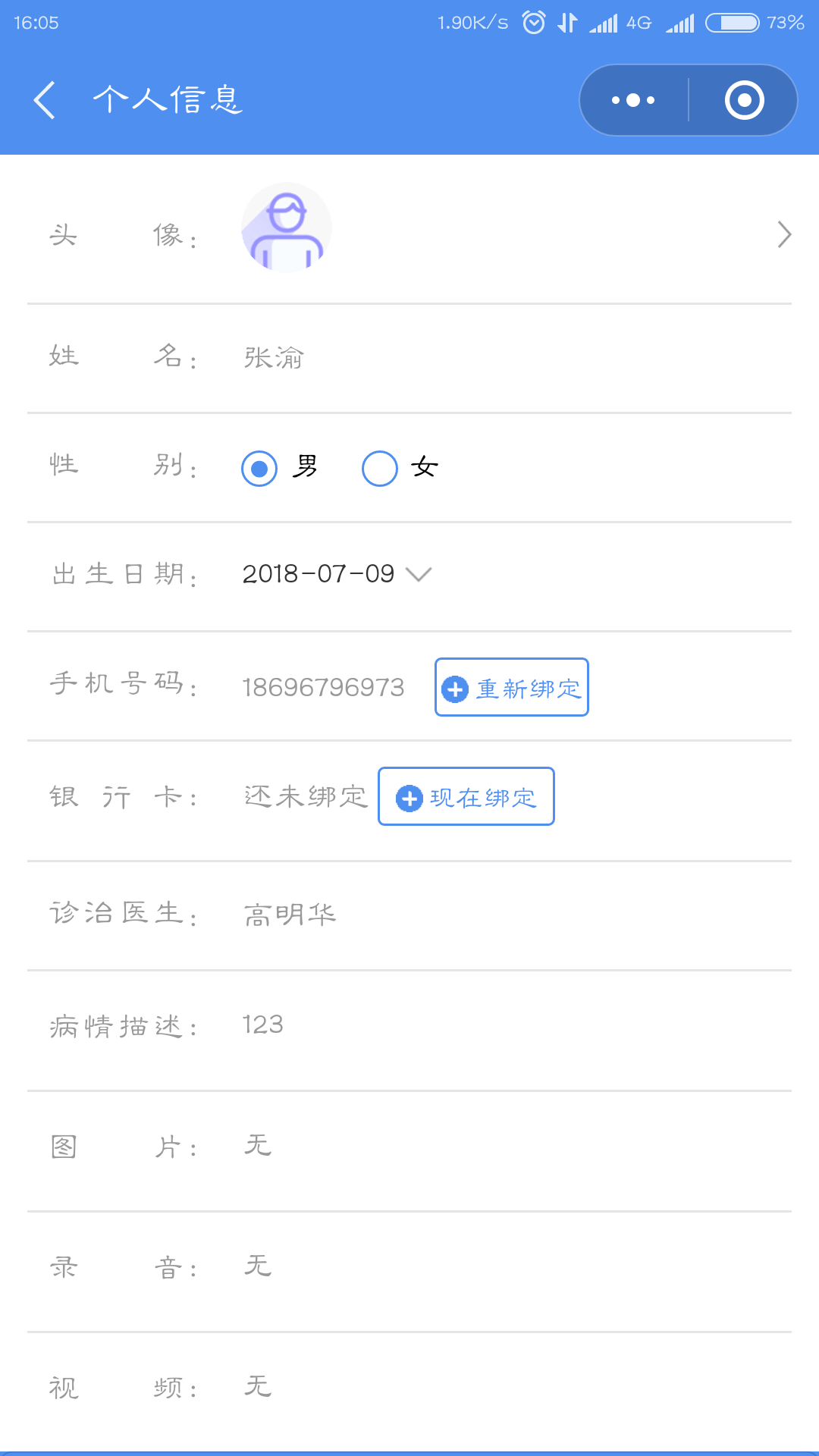Open the 2018-07-09 date picker
Image resolution: width=819 pixels, height=1456 pixels.
point(318,574)
